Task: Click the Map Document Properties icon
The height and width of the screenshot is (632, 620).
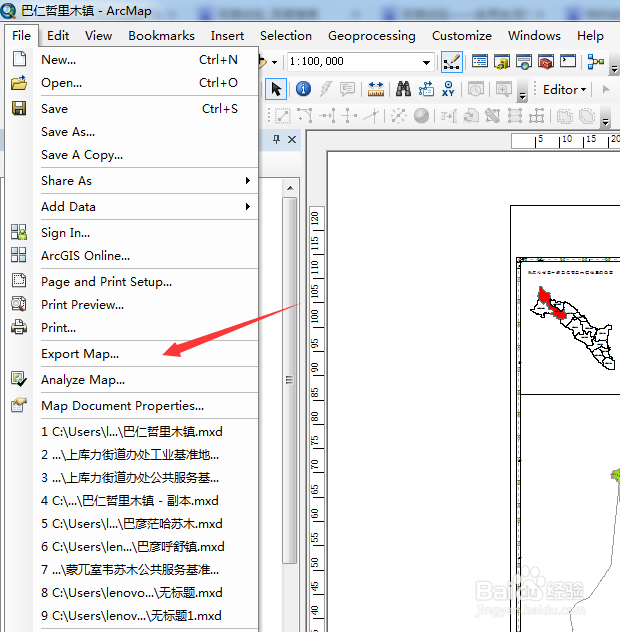Action: (19, 405)
